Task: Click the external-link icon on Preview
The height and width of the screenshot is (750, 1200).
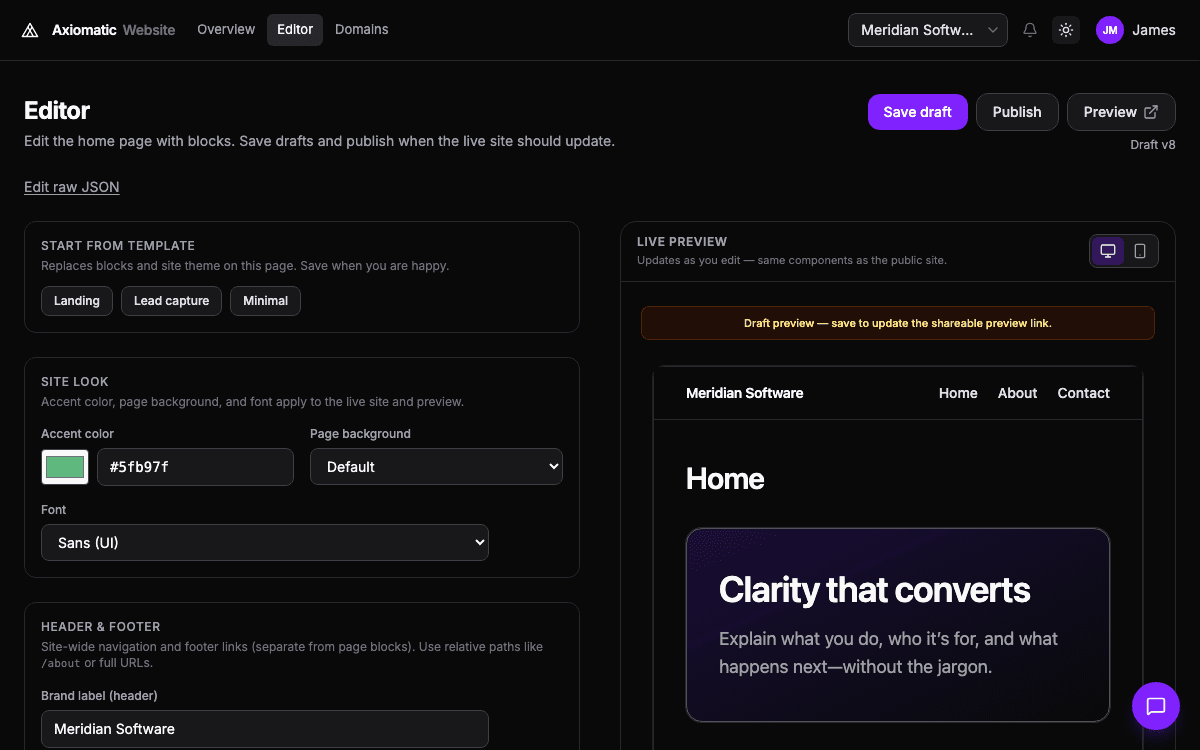Action: [1150, 112]
